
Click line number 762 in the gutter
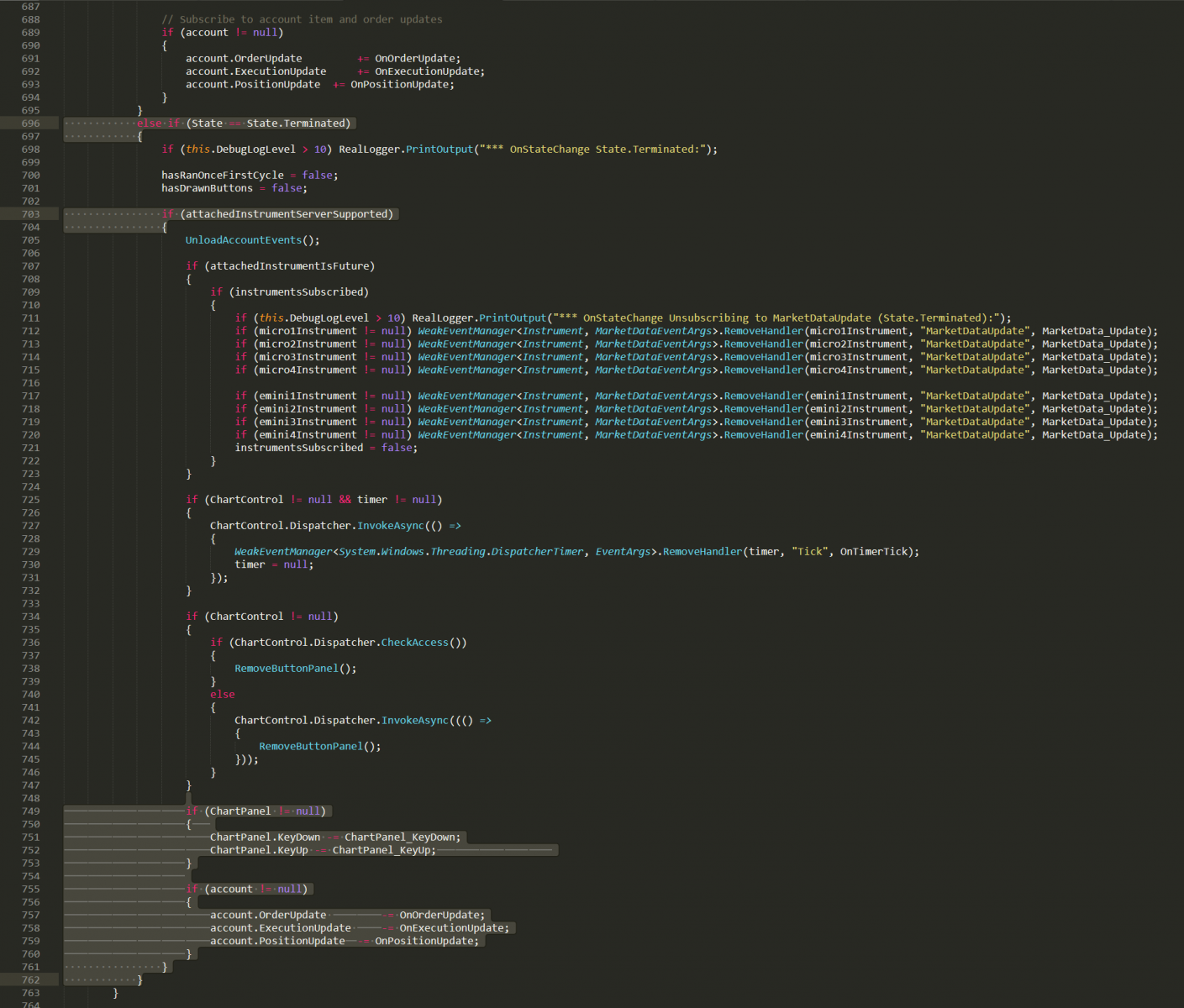coord(30,979)
